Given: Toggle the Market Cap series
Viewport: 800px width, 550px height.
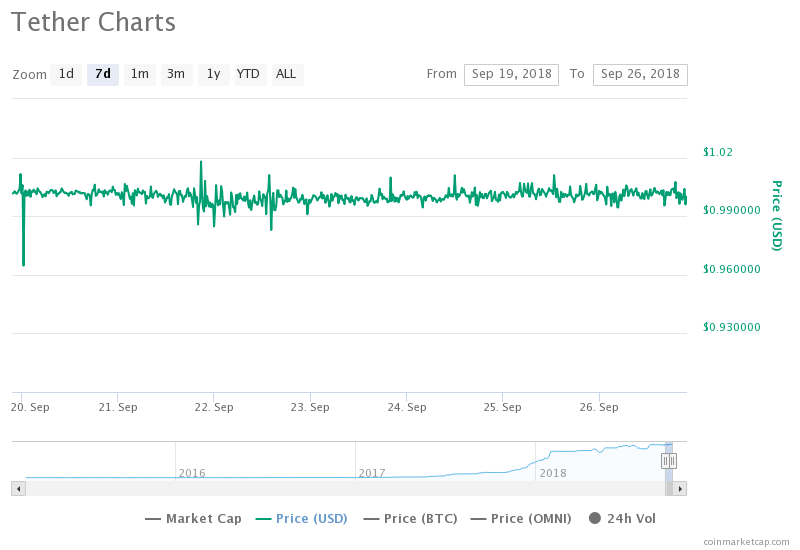Looking at the screenshot, I should coord(193,519).
